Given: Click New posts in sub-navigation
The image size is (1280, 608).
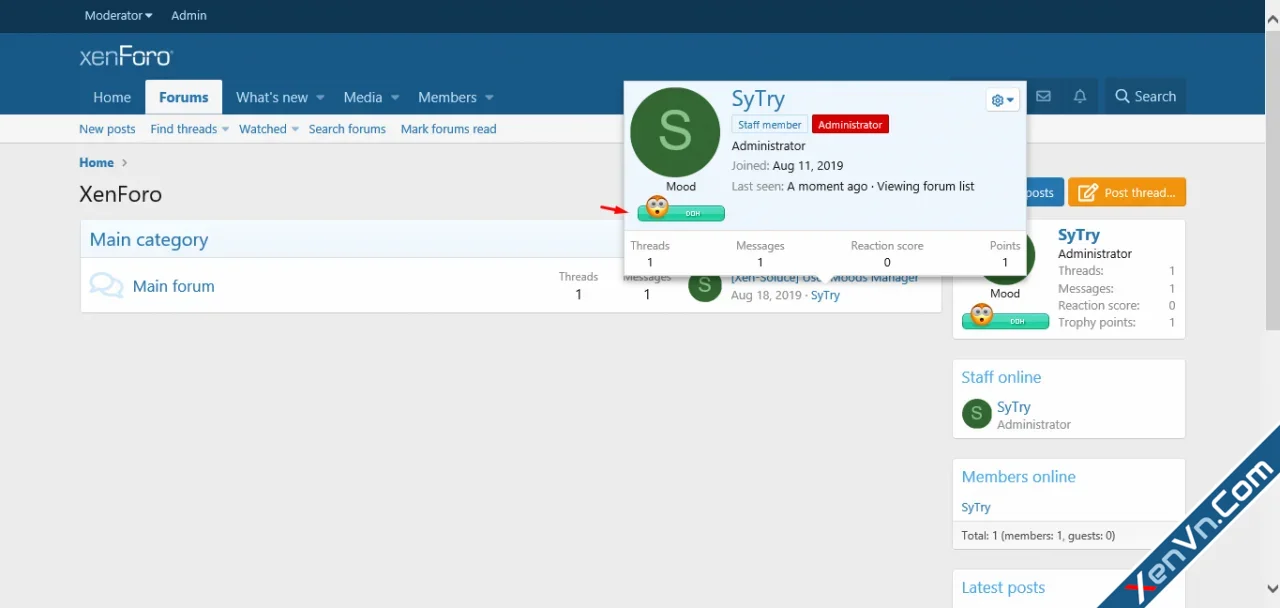Looking at the screenshot, I should [107, 129].
